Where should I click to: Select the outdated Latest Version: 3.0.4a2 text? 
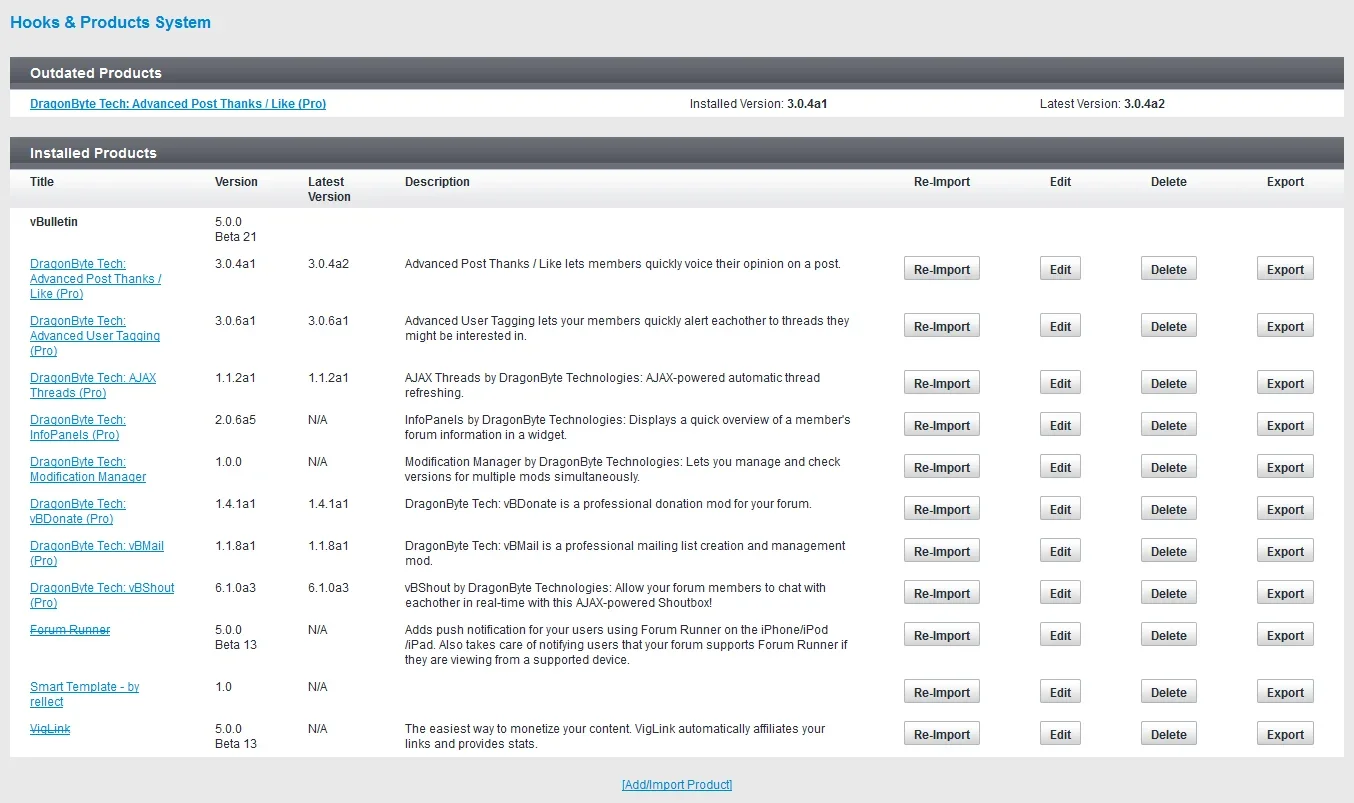[1102, 103]
